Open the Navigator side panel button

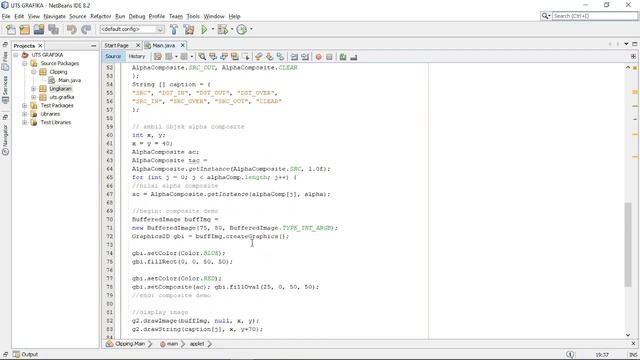click(x=5, y=140)
